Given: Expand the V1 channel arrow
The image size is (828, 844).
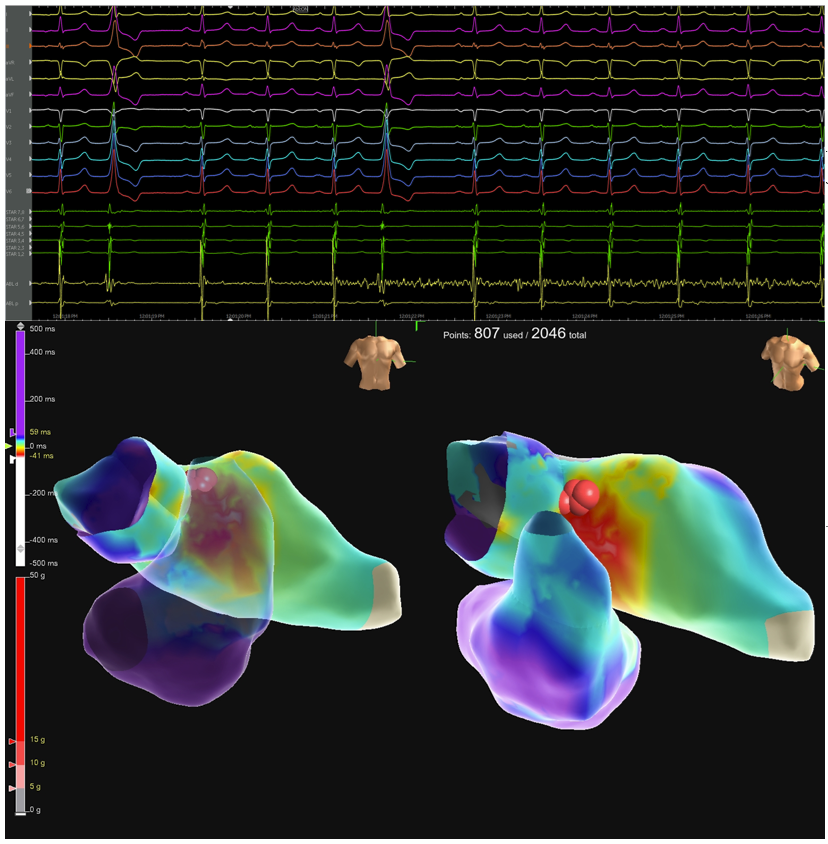Looking at the screenshot, I should [29, 111].
